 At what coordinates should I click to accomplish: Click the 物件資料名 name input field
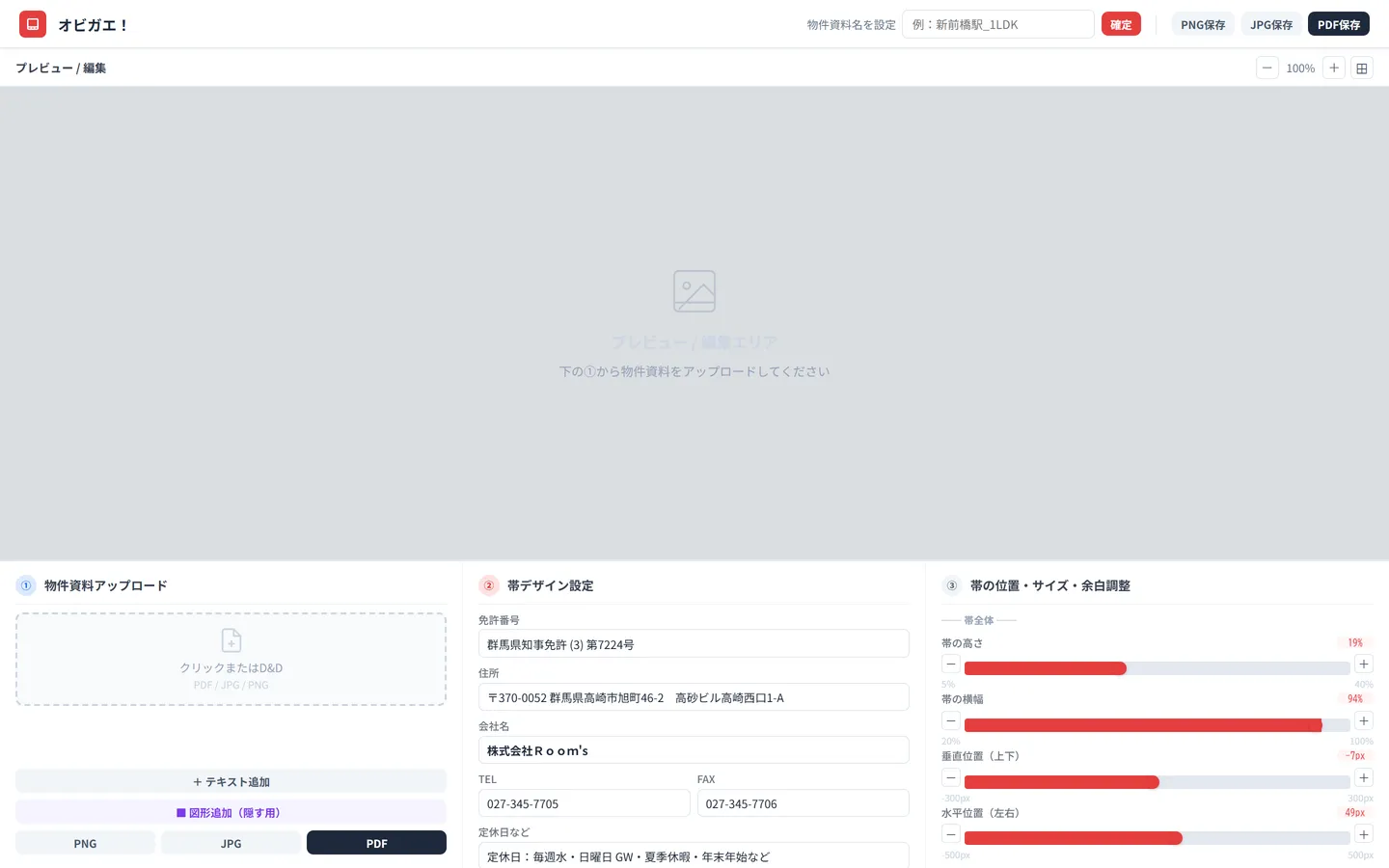pos(998,24)
